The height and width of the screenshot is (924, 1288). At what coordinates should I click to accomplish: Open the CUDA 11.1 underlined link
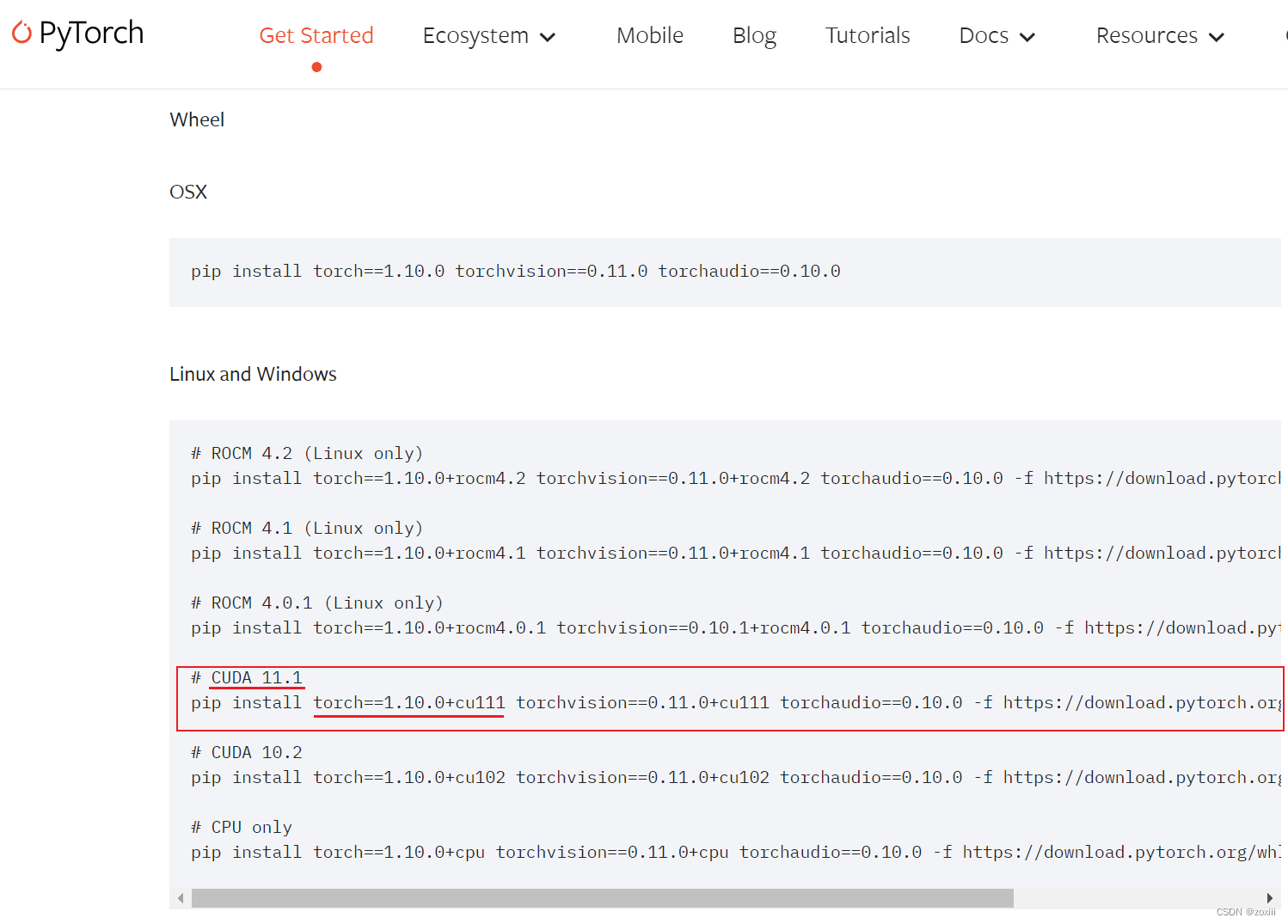coord(256,677)
